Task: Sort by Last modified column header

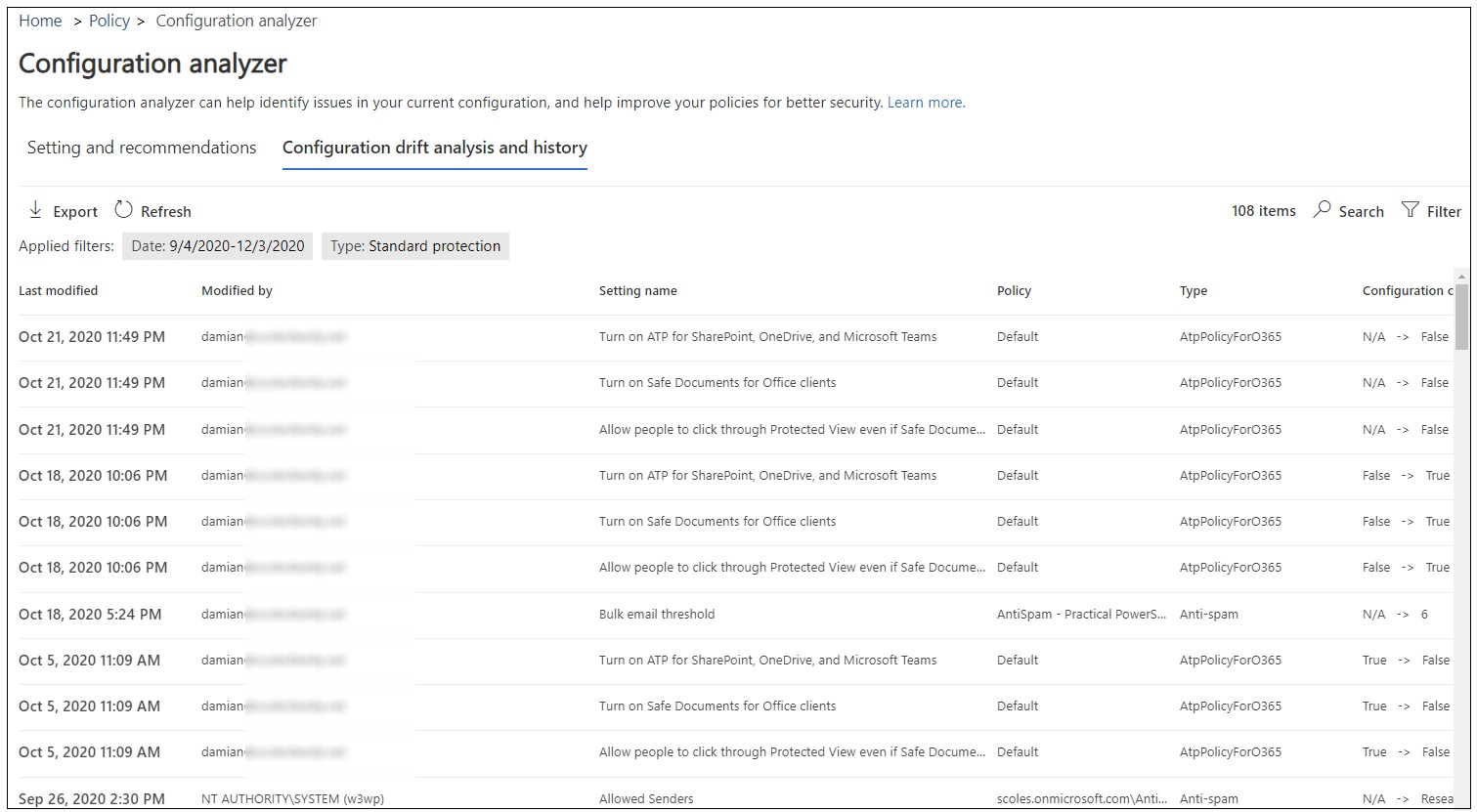Action: [x=58, y=291]
